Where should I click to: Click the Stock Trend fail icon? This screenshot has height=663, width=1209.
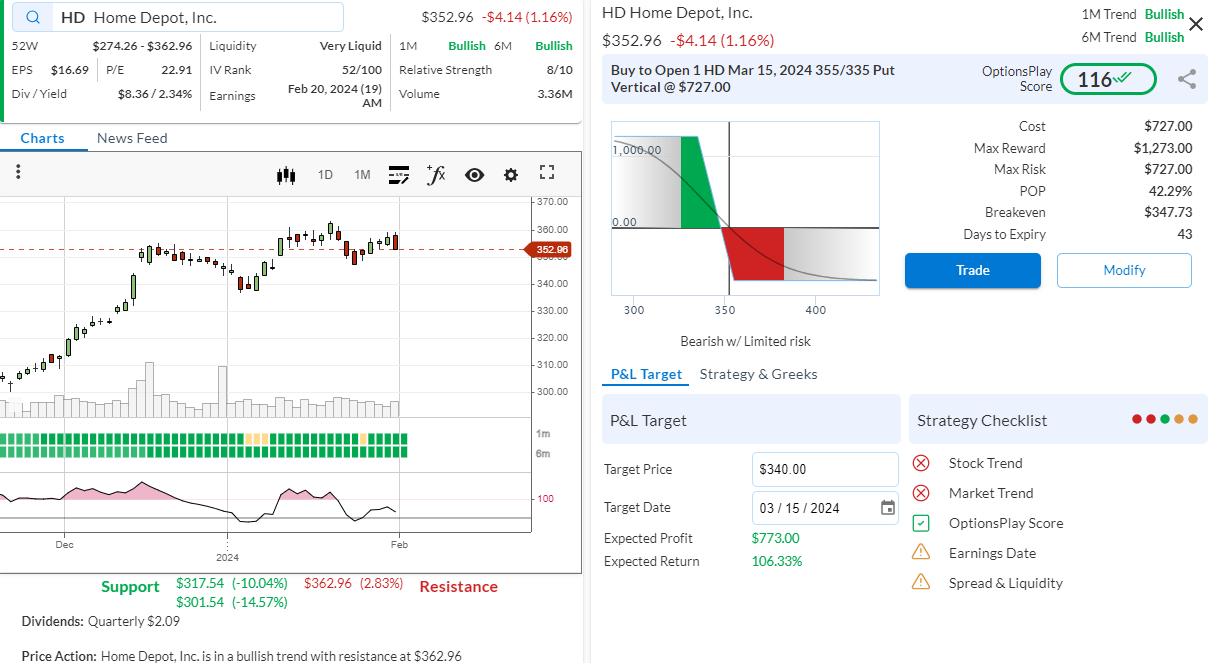(x=922, y=463)
